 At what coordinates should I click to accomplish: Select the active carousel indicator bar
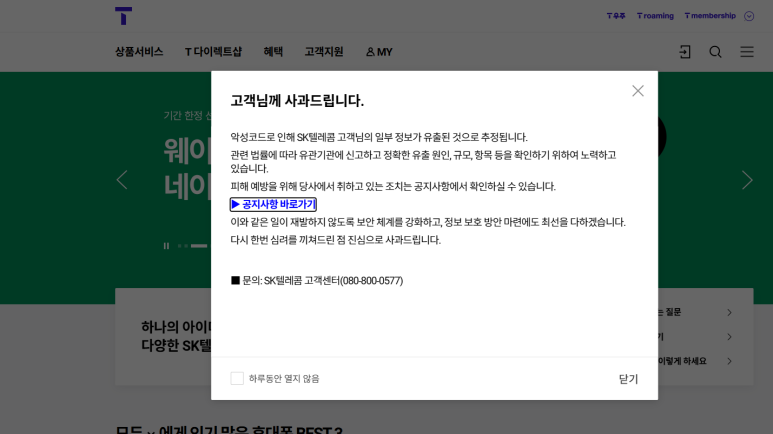(199, 246)
